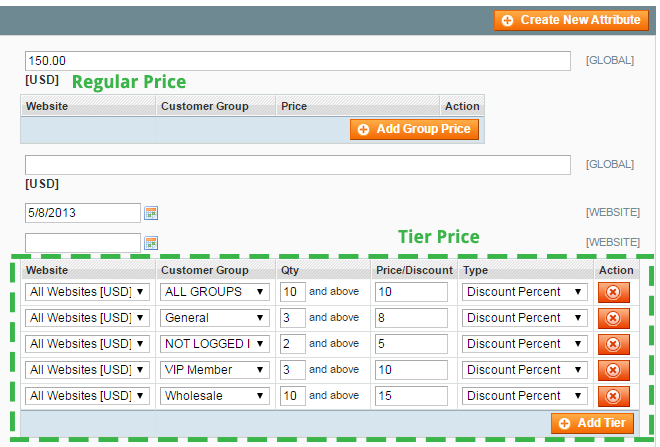660x447 pixels.
Task: Expand the VIP Member customer group dropdown
Action: [x=215, y=370]
